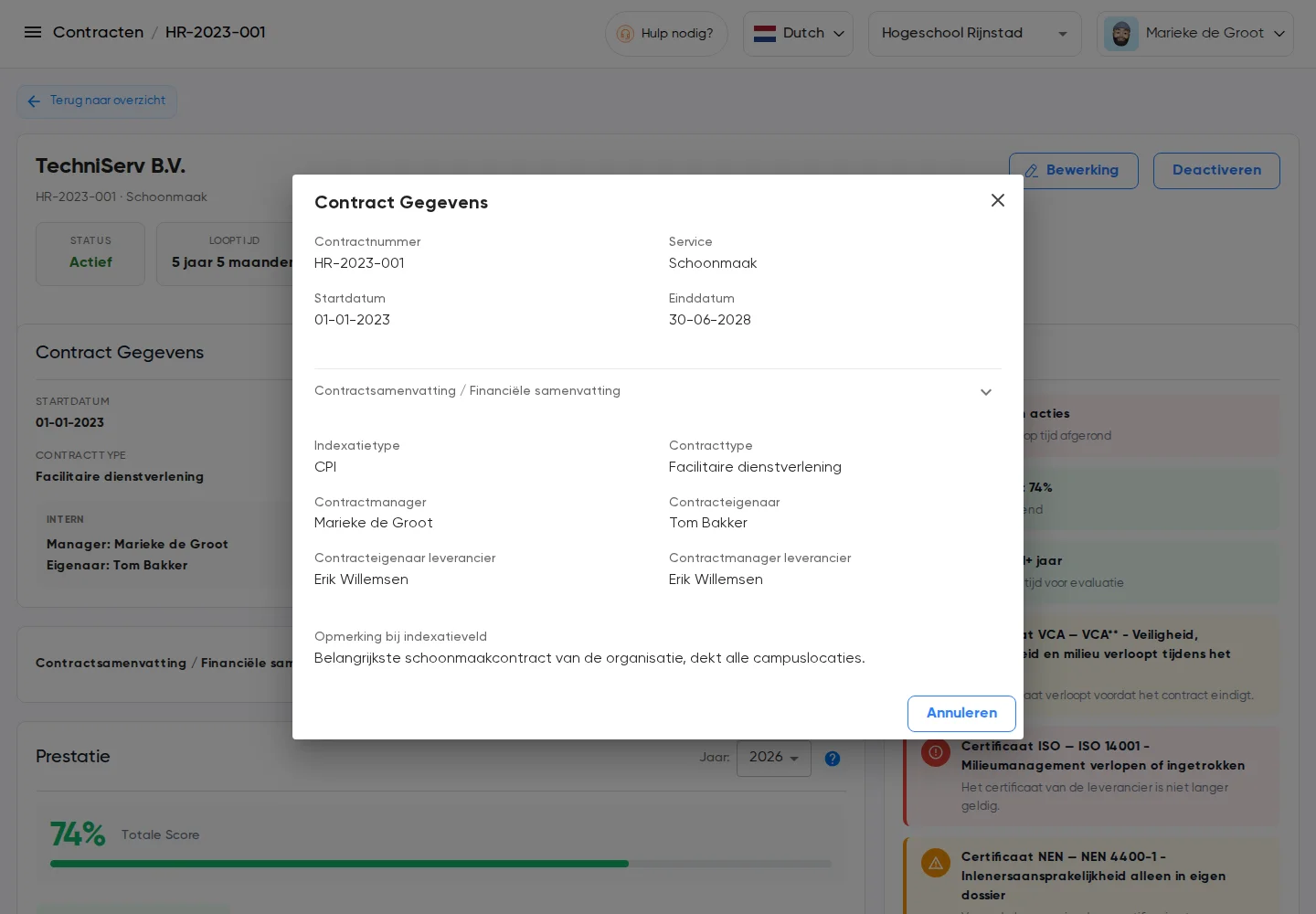
Task: Open the Jaar 2026 dropdown
Action: pyautogui.click(x=774, y=758)
